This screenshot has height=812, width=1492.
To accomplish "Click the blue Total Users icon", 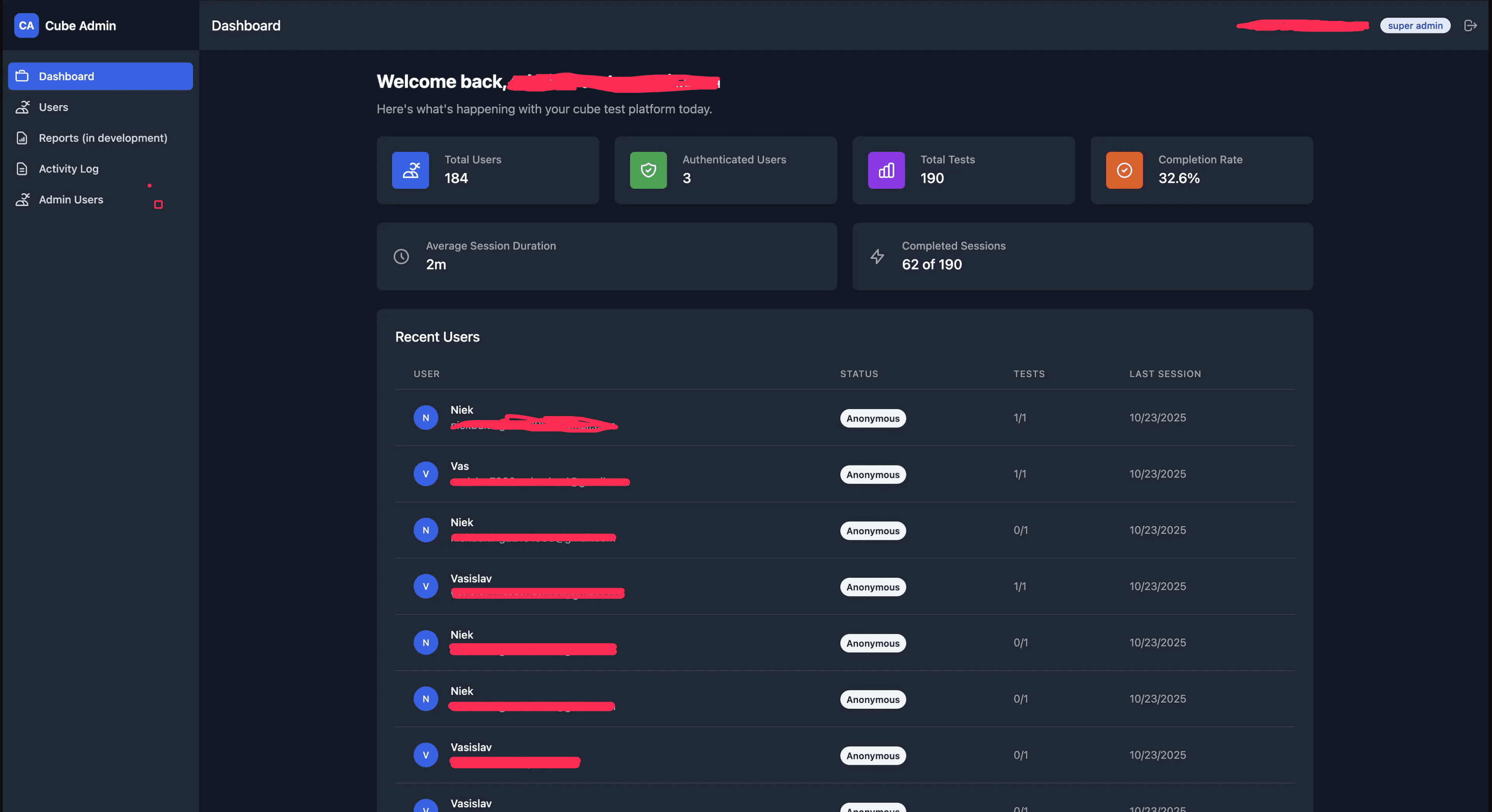I will pos(410,170).
